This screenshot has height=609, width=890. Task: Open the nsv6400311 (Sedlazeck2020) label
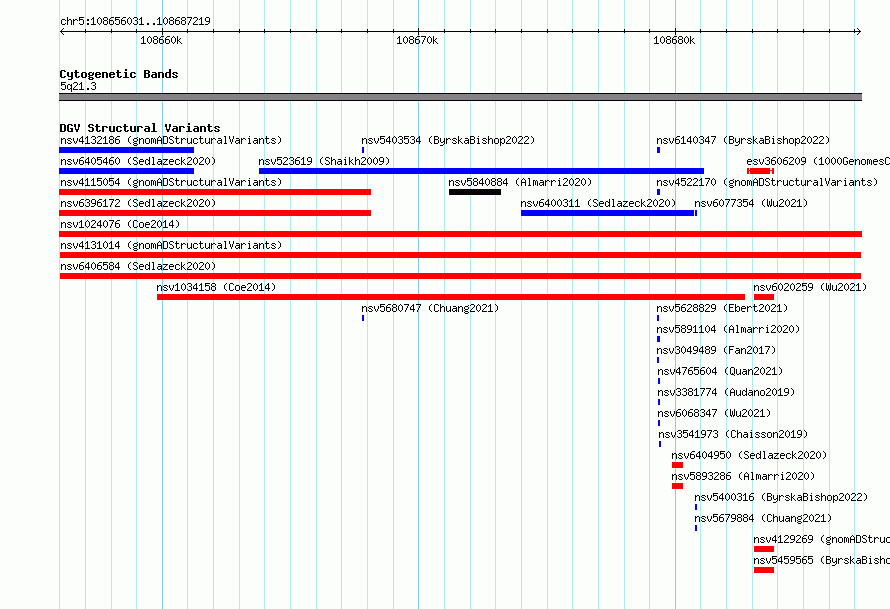click(598, 203)
